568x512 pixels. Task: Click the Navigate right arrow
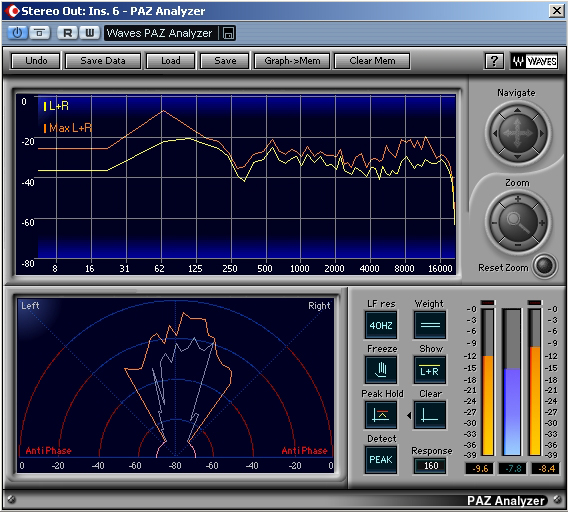click(542, 133)
